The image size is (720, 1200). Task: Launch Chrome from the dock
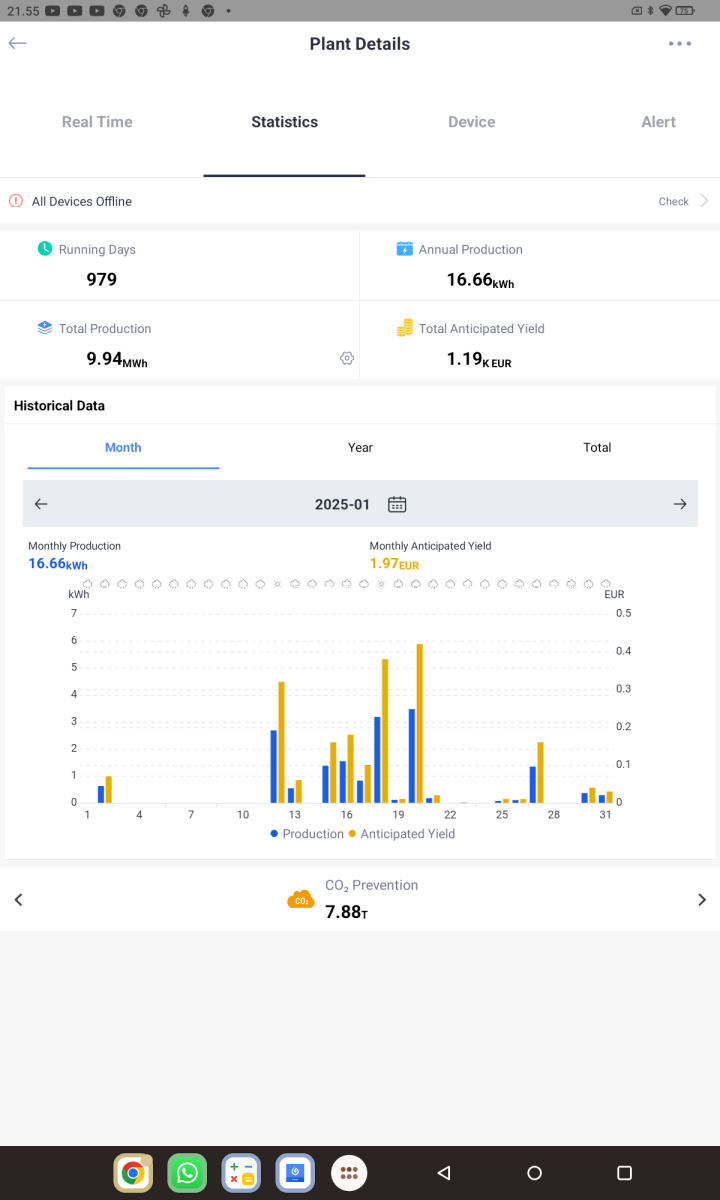(133, 1173)
